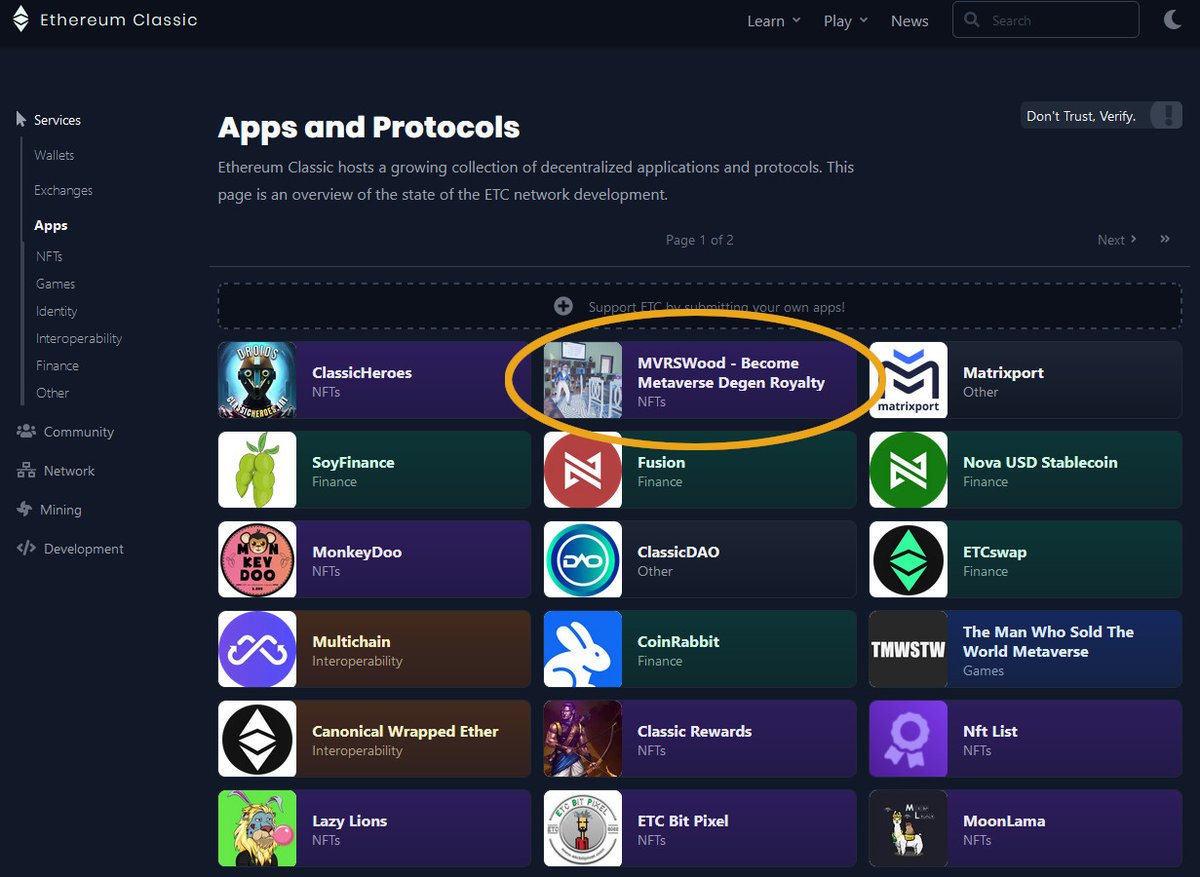Click the Apps and Protocols heading

369,128
